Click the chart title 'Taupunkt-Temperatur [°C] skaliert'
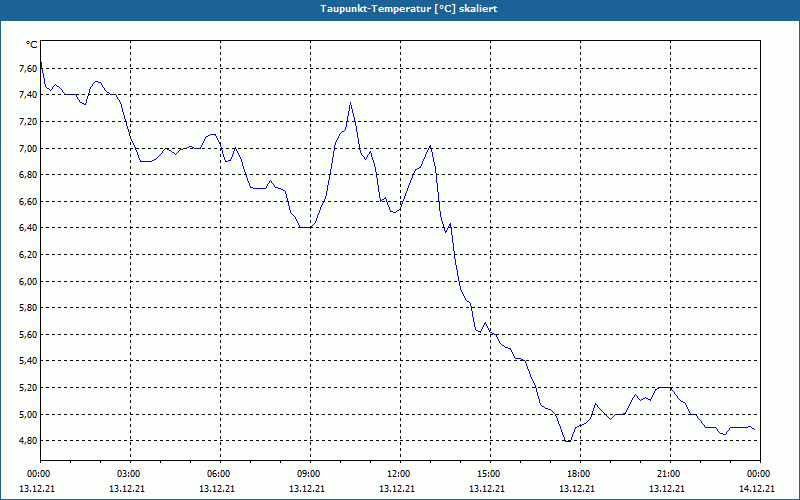The width and height of the screenshot is (800, 500). [409, 9]
